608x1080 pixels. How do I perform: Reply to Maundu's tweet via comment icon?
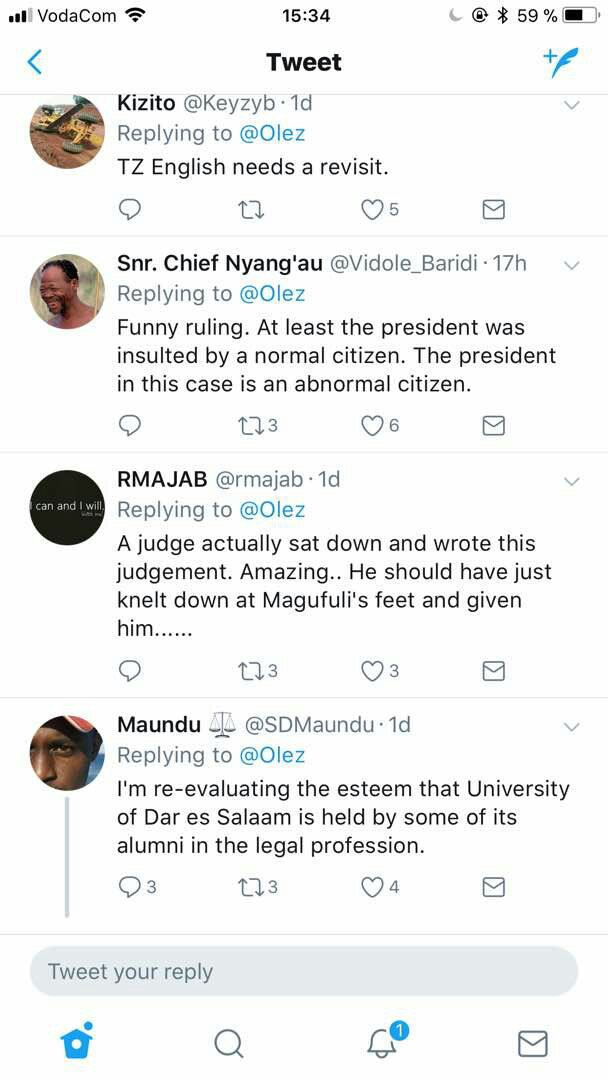pyautogui.click(x=130, y=887)
